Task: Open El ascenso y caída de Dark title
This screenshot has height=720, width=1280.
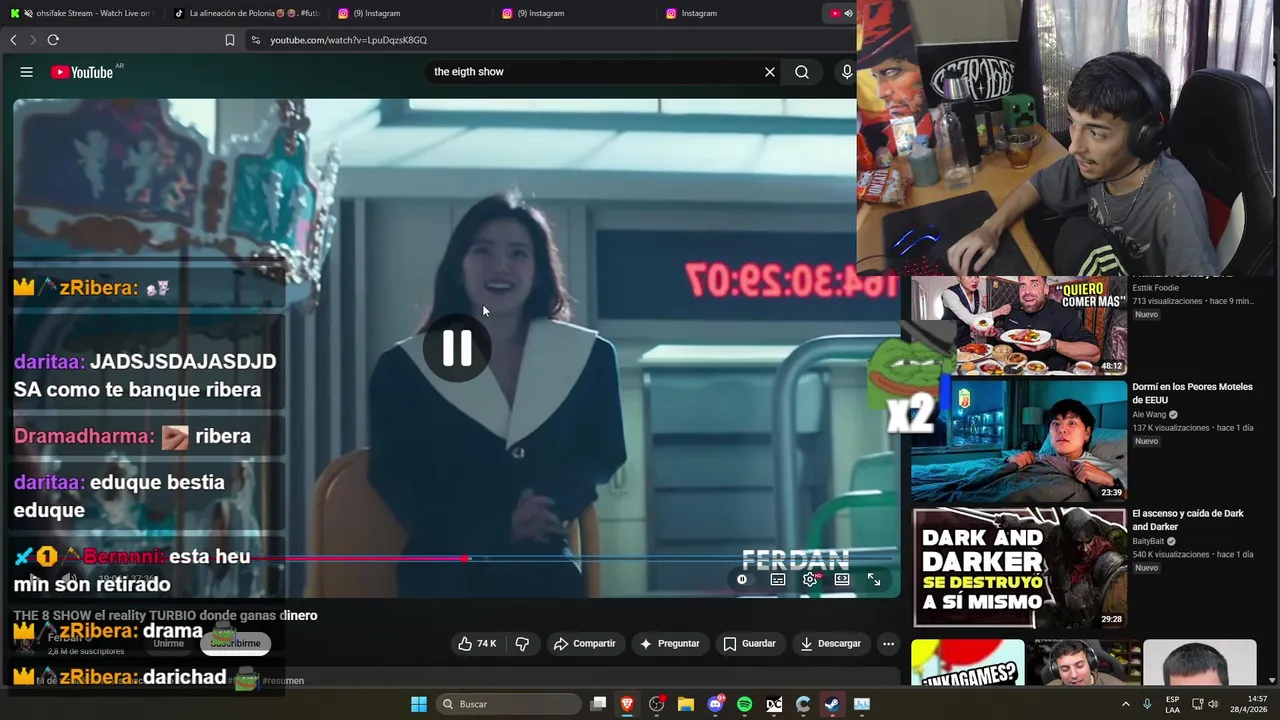Action: point(1188,520)
